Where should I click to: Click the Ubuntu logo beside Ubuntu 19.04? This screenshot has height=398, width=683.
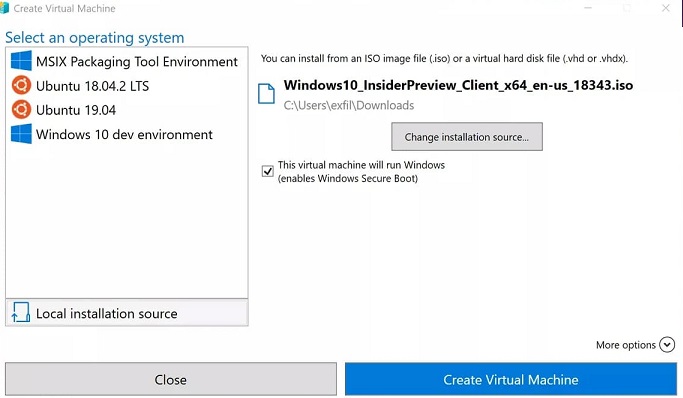pos(21,110)
